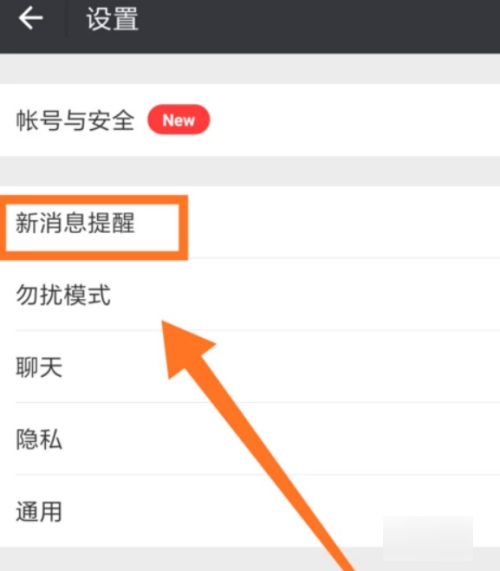The width and height of the screenshot is (500, 571).
Task: Tap the 勿扰模式 text label
Action: click(x=63, y=295)
